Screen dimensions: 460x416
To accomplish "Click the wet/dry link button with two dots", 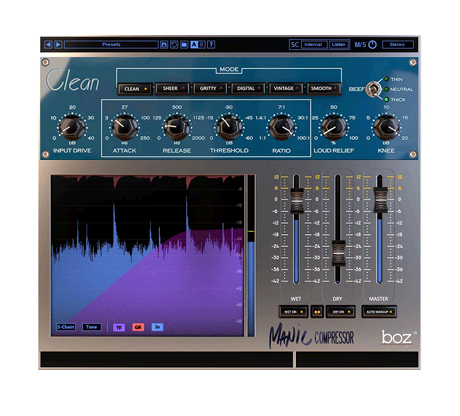I will (x=317, y=312).
